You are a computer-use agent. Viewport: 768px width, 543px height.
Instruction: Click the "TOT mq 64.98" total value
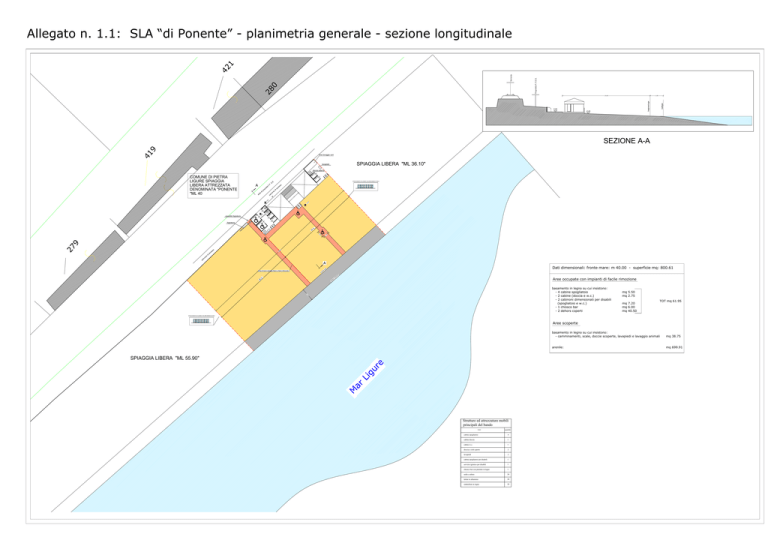tap(669, 300)
